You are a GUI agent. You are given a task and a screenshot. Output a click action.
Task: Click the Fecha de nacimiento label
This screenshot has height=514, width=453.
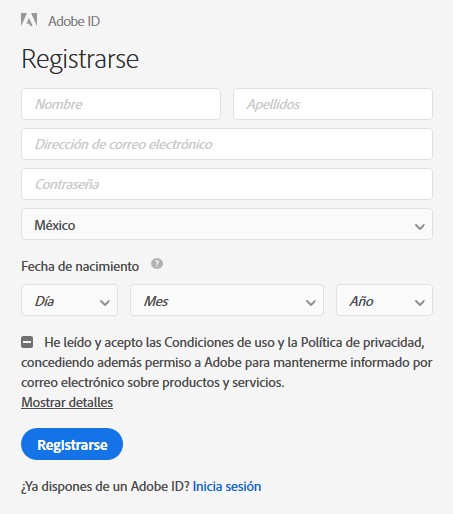click(80, 266)
